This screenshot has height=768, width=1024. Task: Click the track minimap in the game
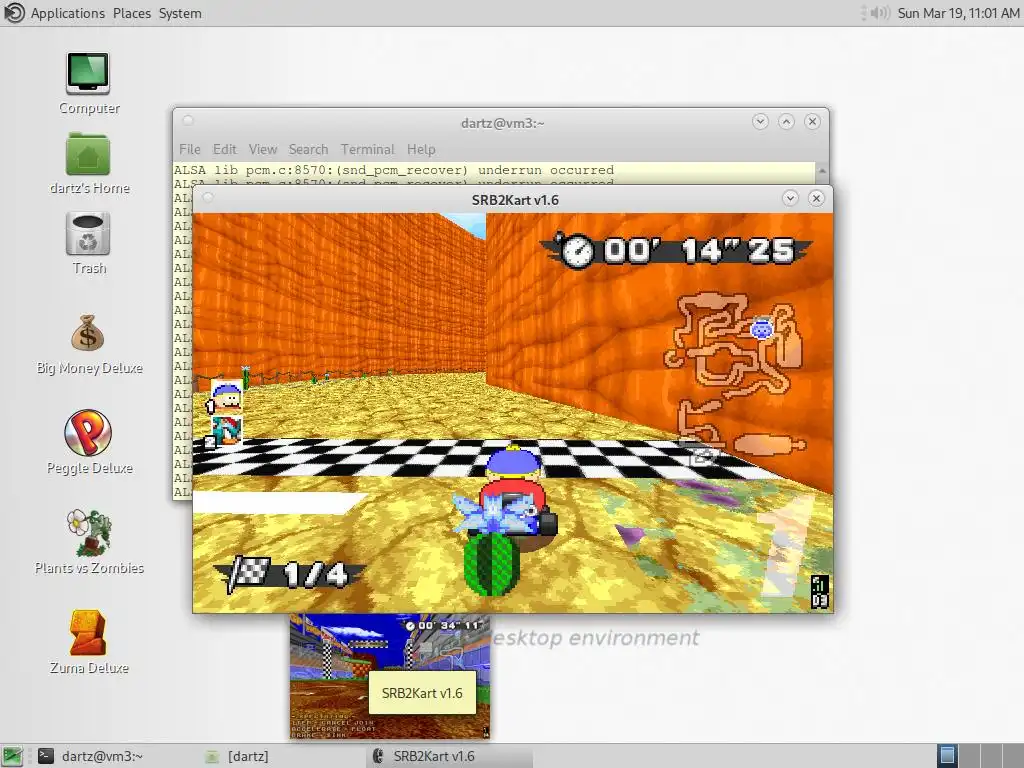[x=735, y=379]
